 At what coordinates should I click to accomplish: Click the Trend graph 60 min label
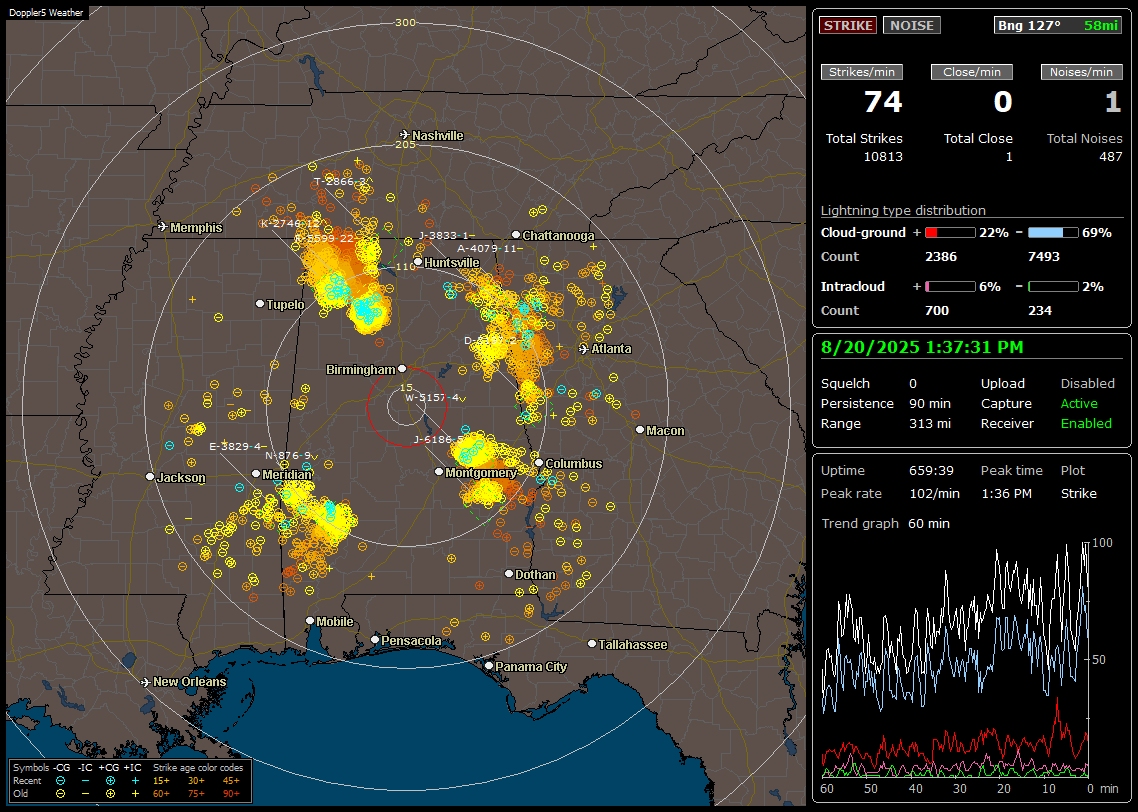click(x=885, y=523)
